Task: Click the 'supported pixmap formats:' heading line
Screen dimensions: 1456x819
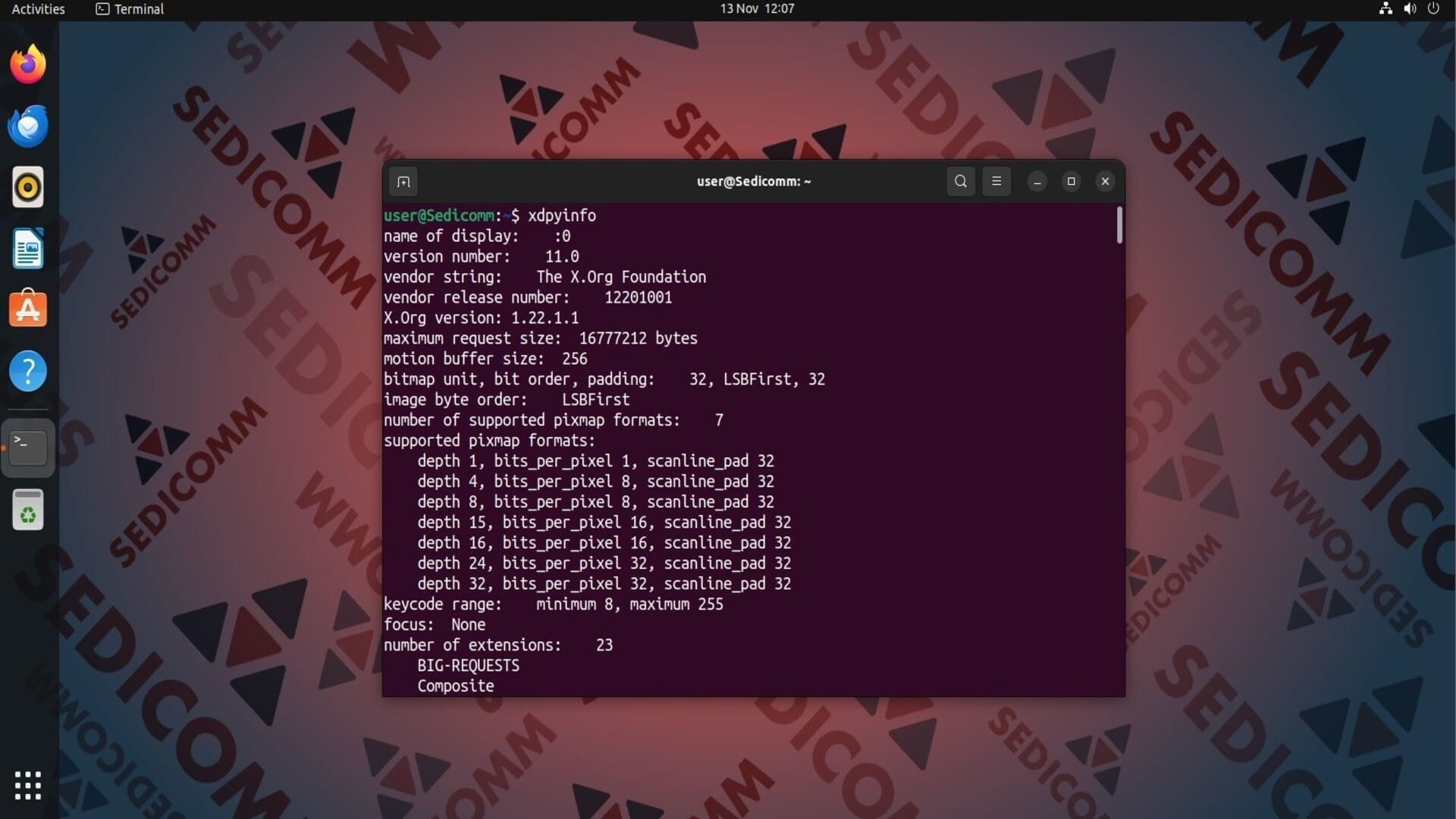Action: coord(489,441)
